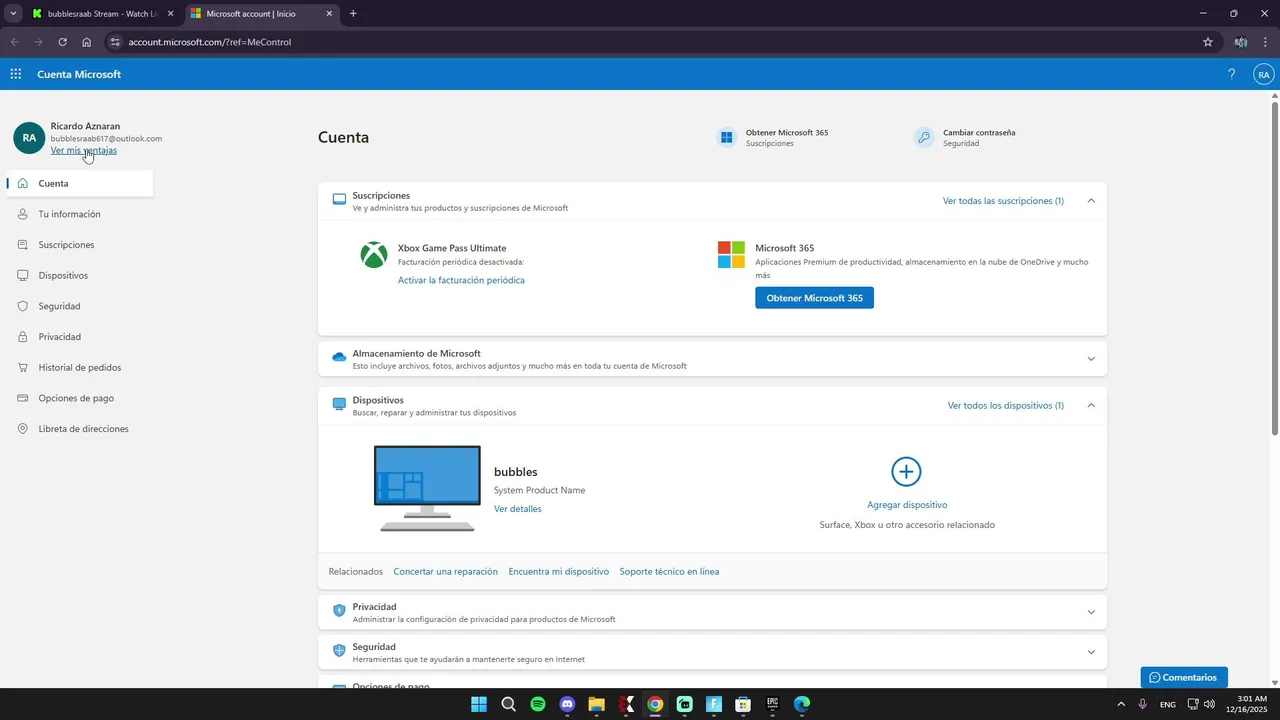The image size is (1280, 720).
Task: Click the ENG language indicator
Action: 1168,704
